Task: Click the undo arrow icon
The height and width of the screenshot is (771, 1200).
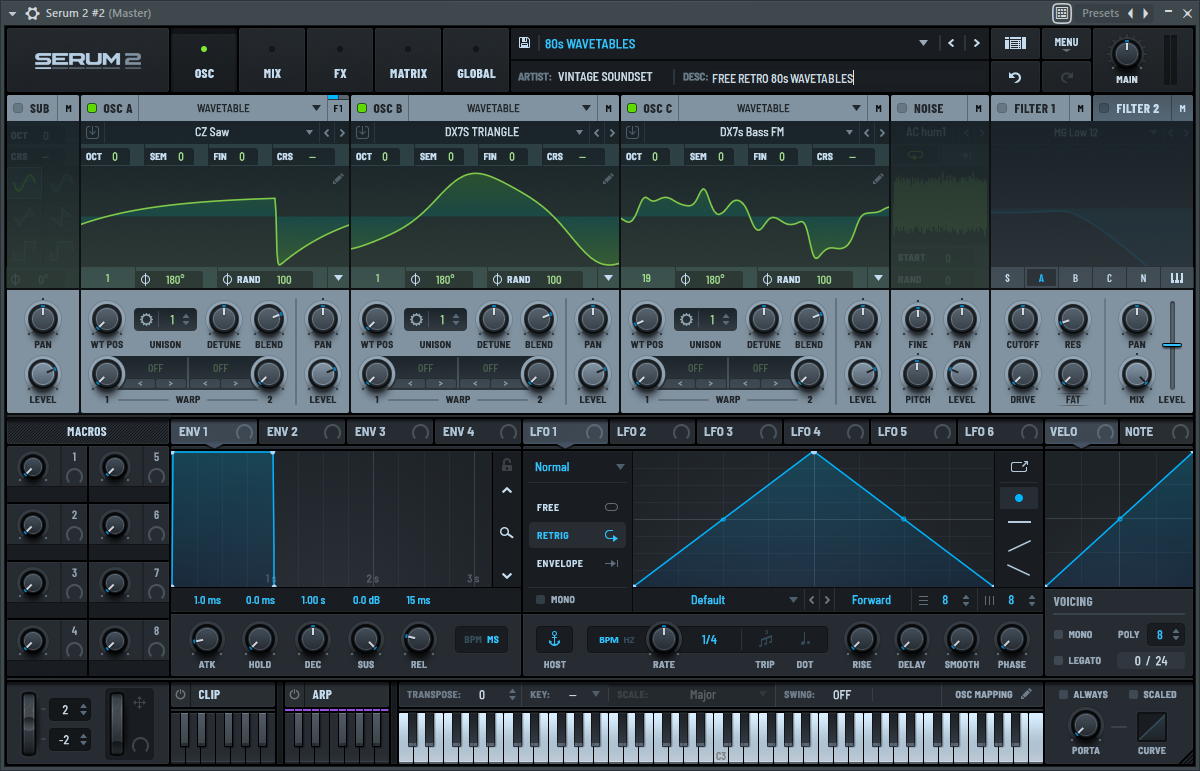Action: point(1015,77)
